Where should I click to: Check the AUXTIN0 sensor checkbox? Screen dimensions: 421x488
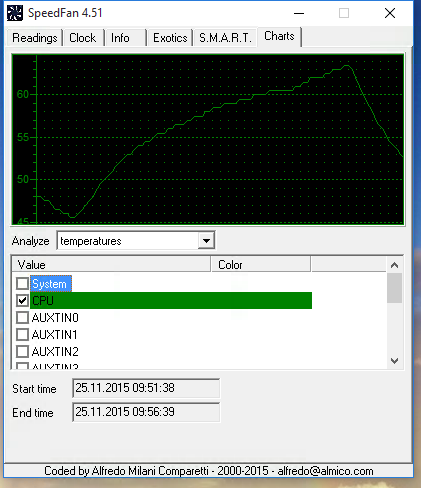click(22, 318)
